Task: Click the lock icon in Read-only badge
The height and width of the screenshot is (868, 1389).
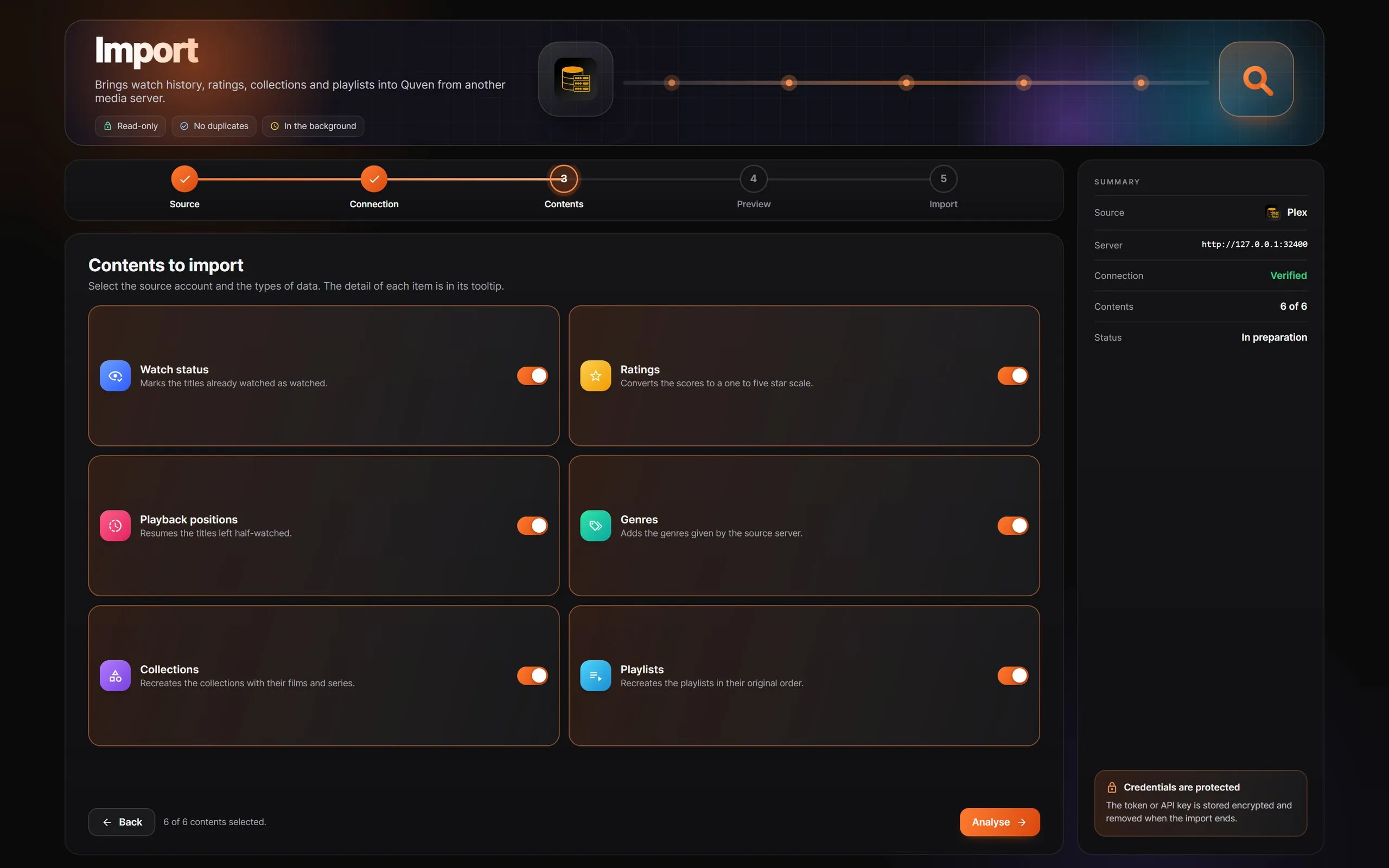Action: pyautogui.click(x=107, y=126)
